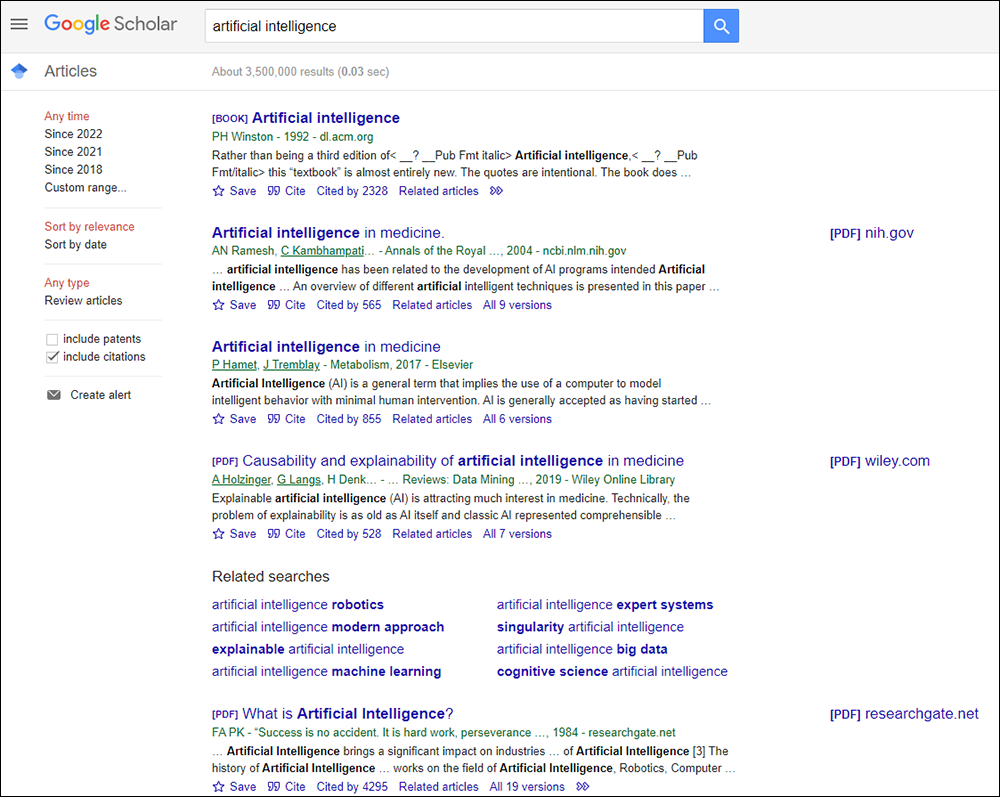Screen dimensions: 1000x797
Task: Open Causability and explainability article title
Action: pos(463,461)
